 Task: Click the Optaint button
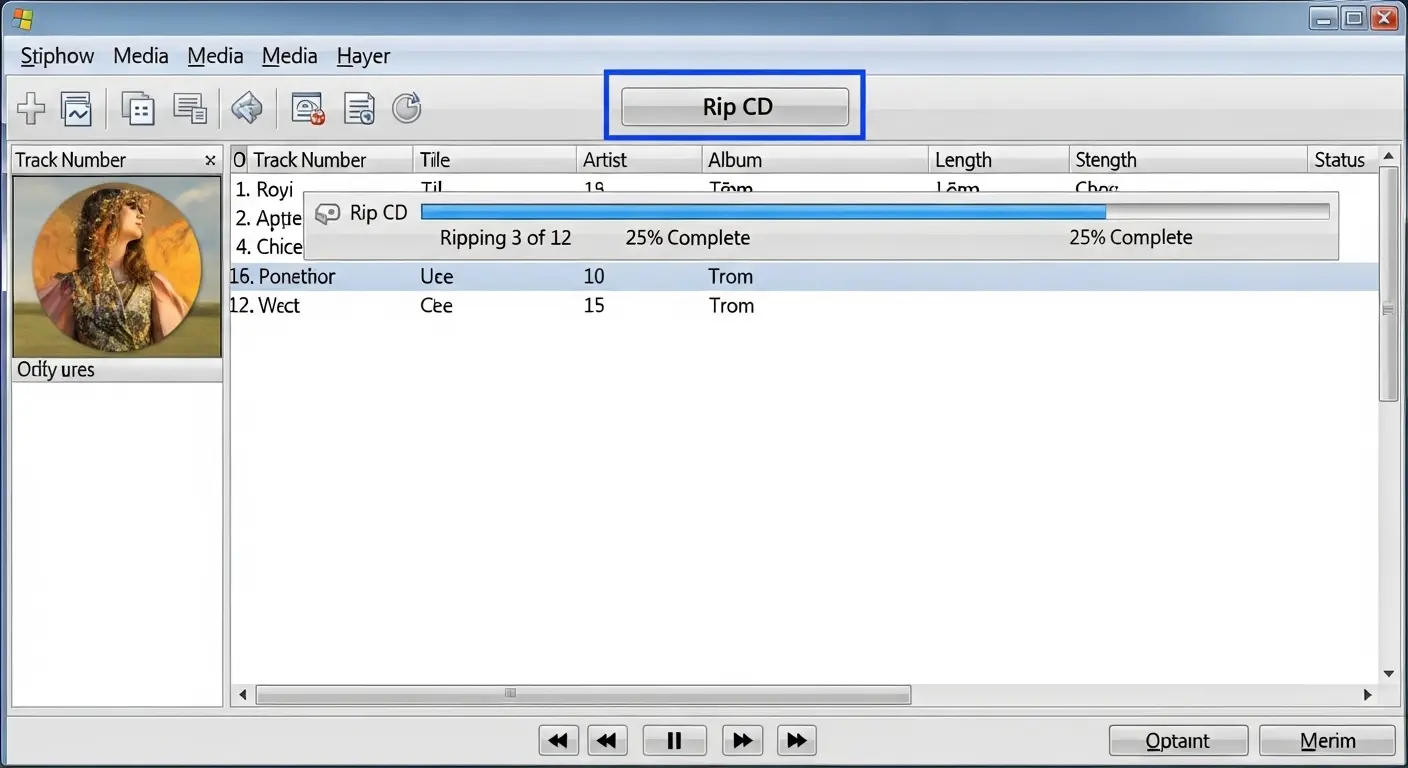pos(1178,741)
